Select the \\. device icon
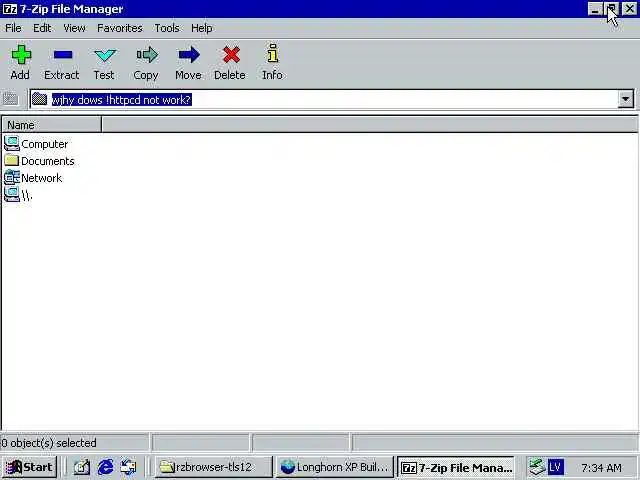Image resolution: width=640 pixels, height=480 pixels. click(11, 195)
